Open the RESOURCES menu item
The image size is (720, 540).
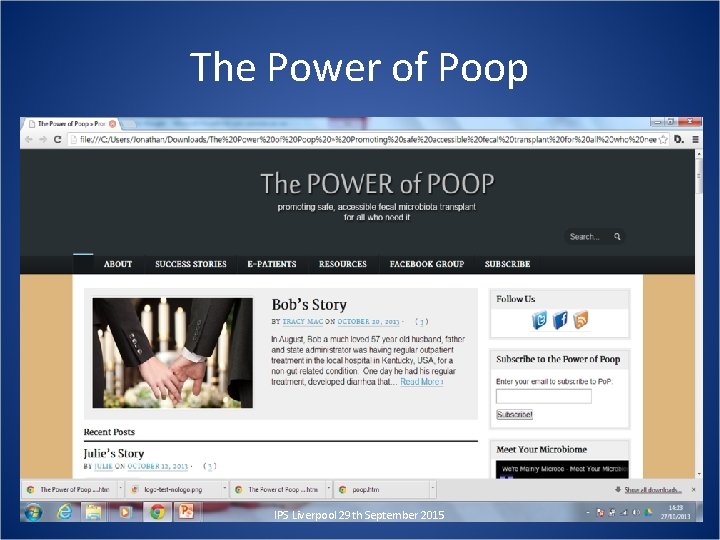[343, 264]
